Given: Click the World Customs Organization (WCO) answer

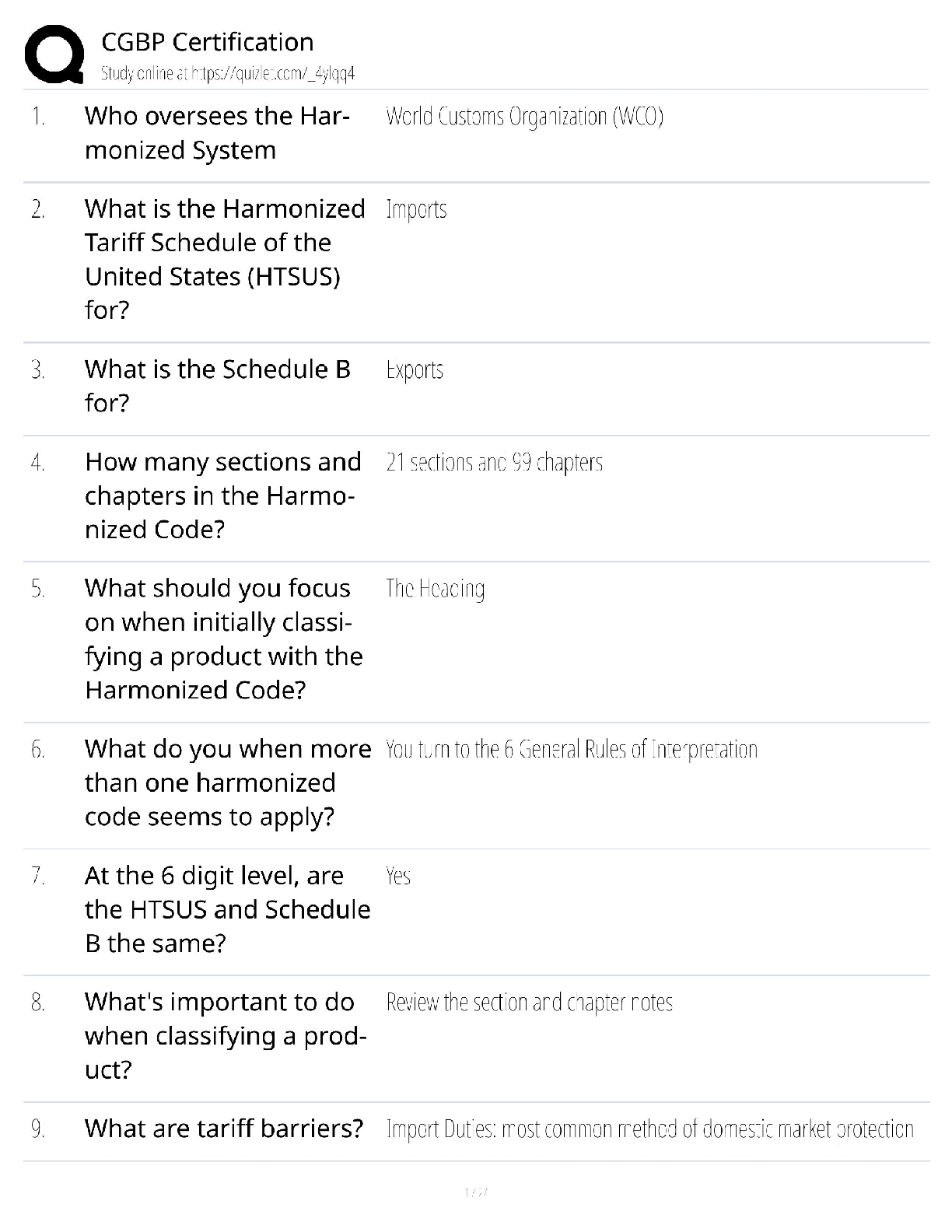Looking at the screenshot, I should click(x=524, y=117).
